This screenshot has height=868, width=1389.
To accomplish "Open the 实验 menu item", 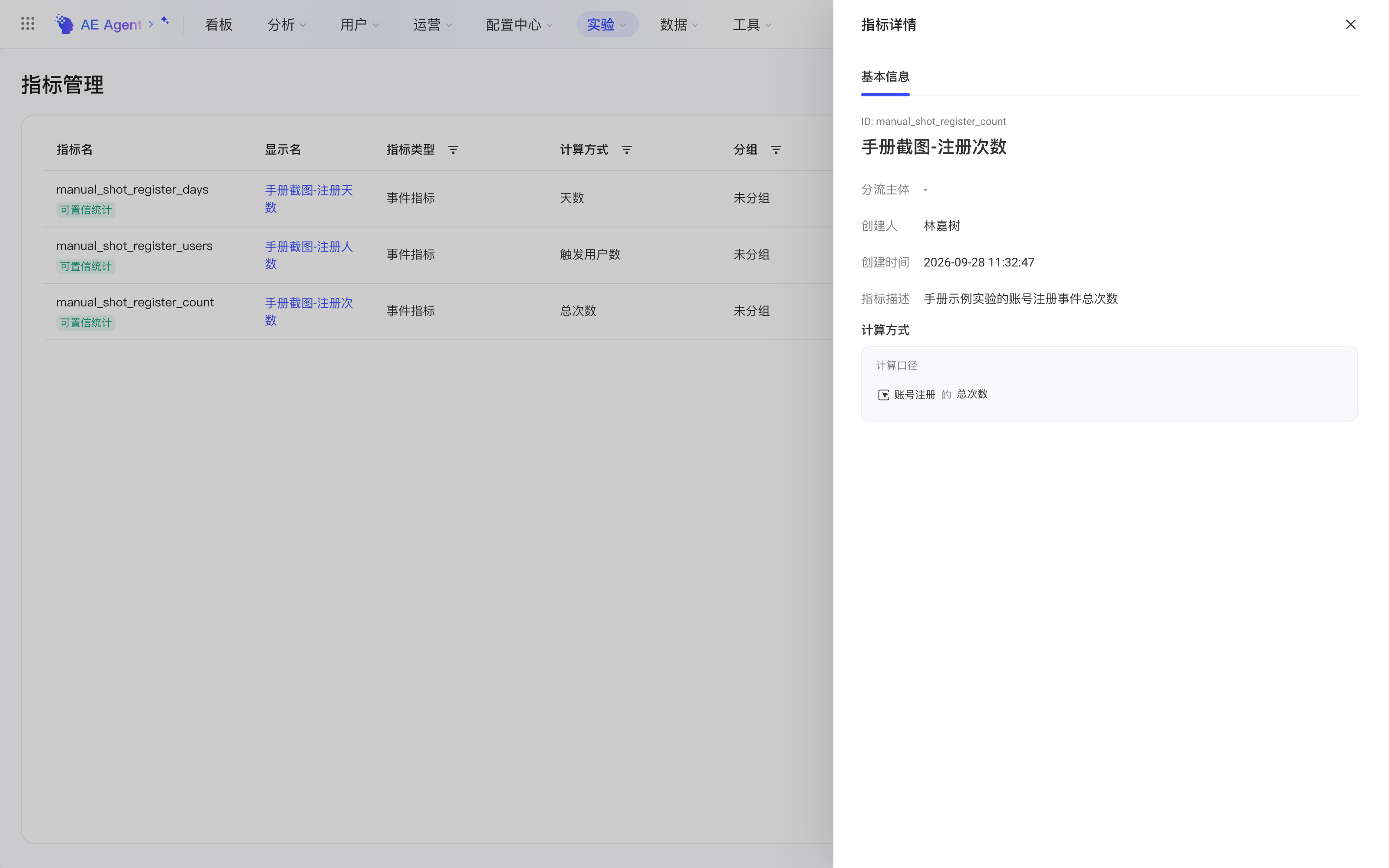I will (607, 25).
